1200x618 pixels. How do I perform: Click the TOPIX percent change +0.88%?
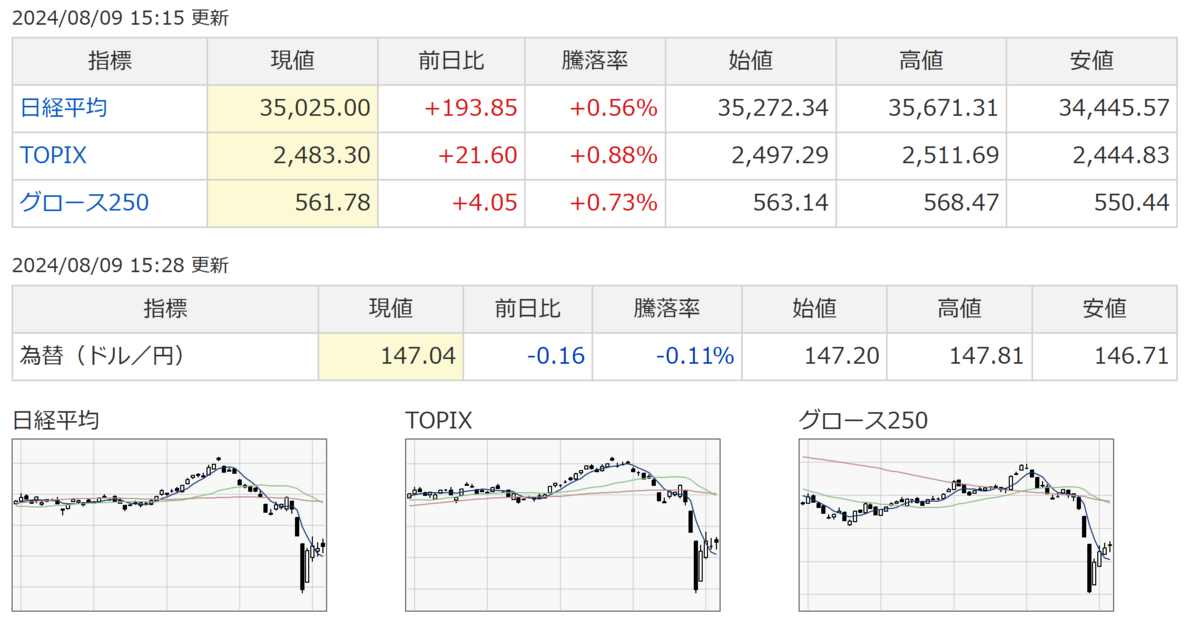pos(614,156)
